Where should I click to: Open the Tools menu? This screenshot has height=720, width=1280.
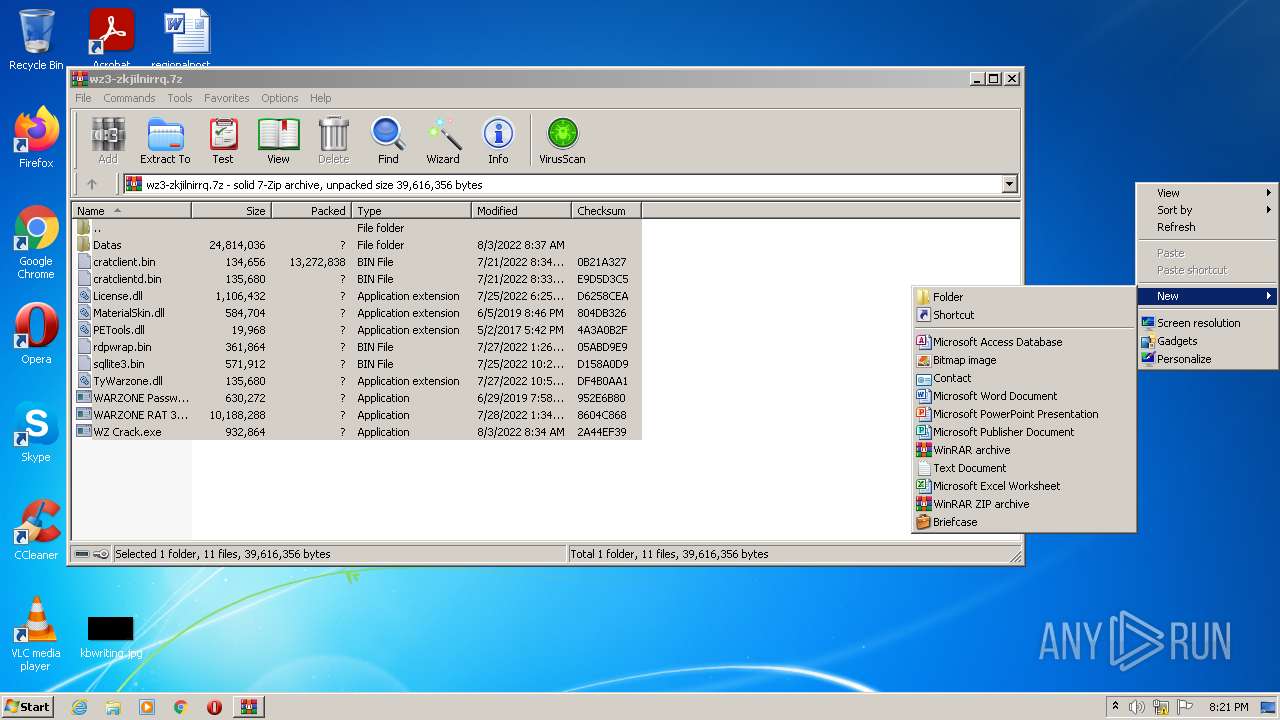coord(180,98)
